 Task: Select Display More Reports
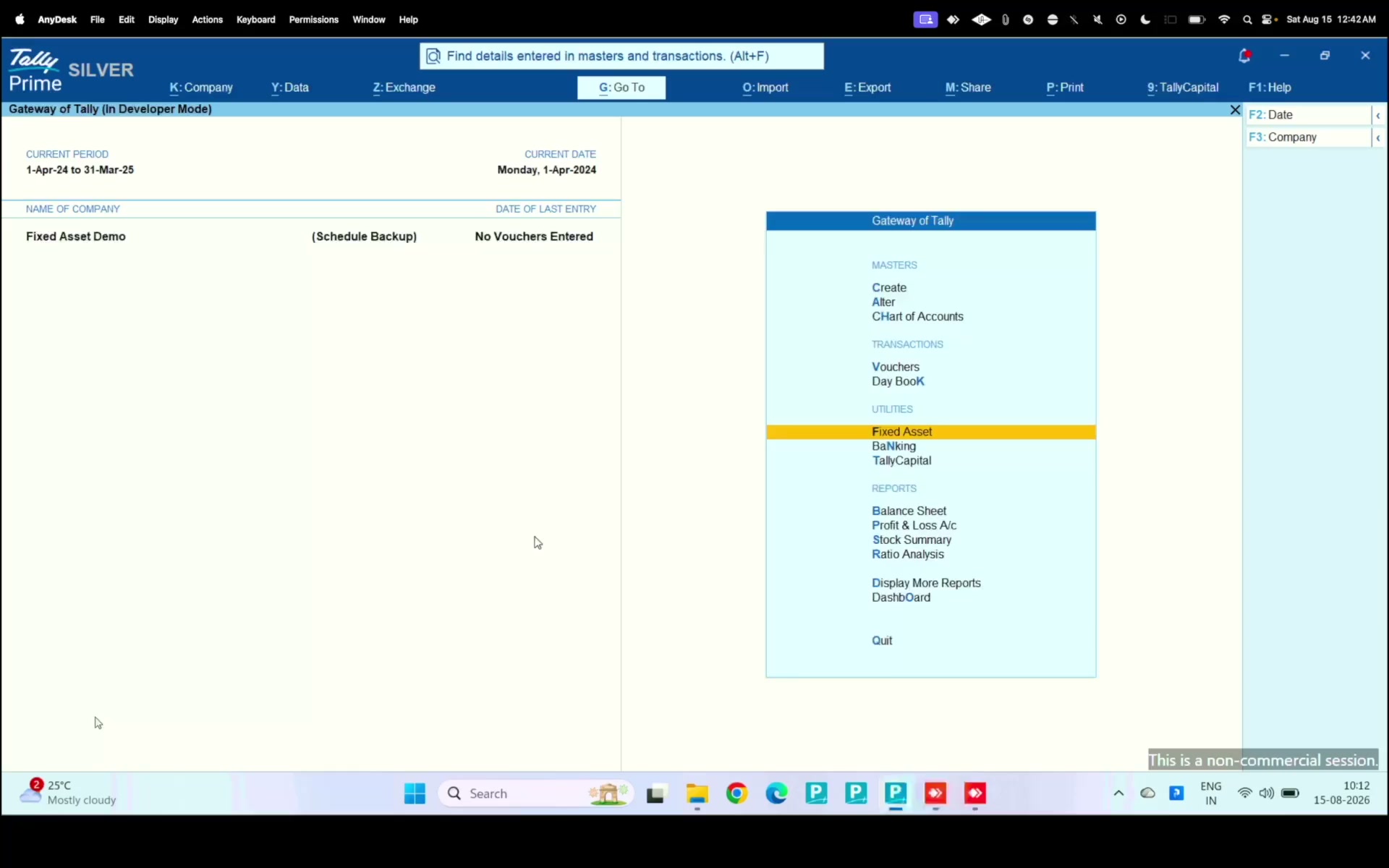pos(926,584)
